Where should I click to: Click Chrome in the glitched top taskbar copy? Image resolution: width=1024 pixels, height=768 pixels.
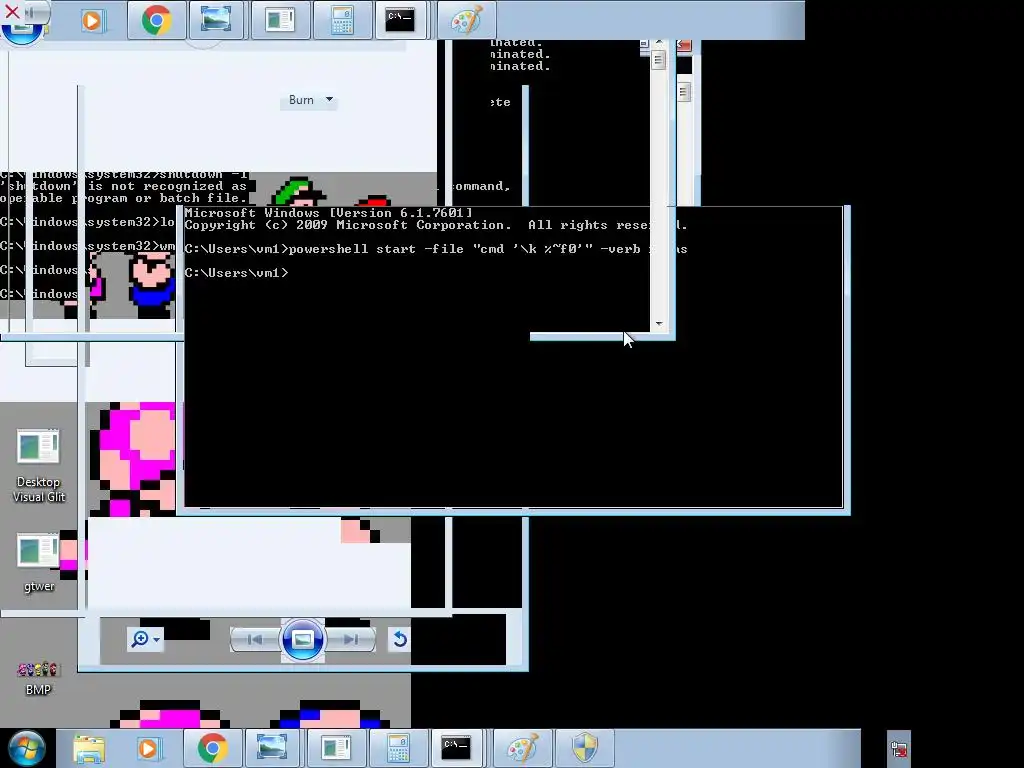(156, 20)
